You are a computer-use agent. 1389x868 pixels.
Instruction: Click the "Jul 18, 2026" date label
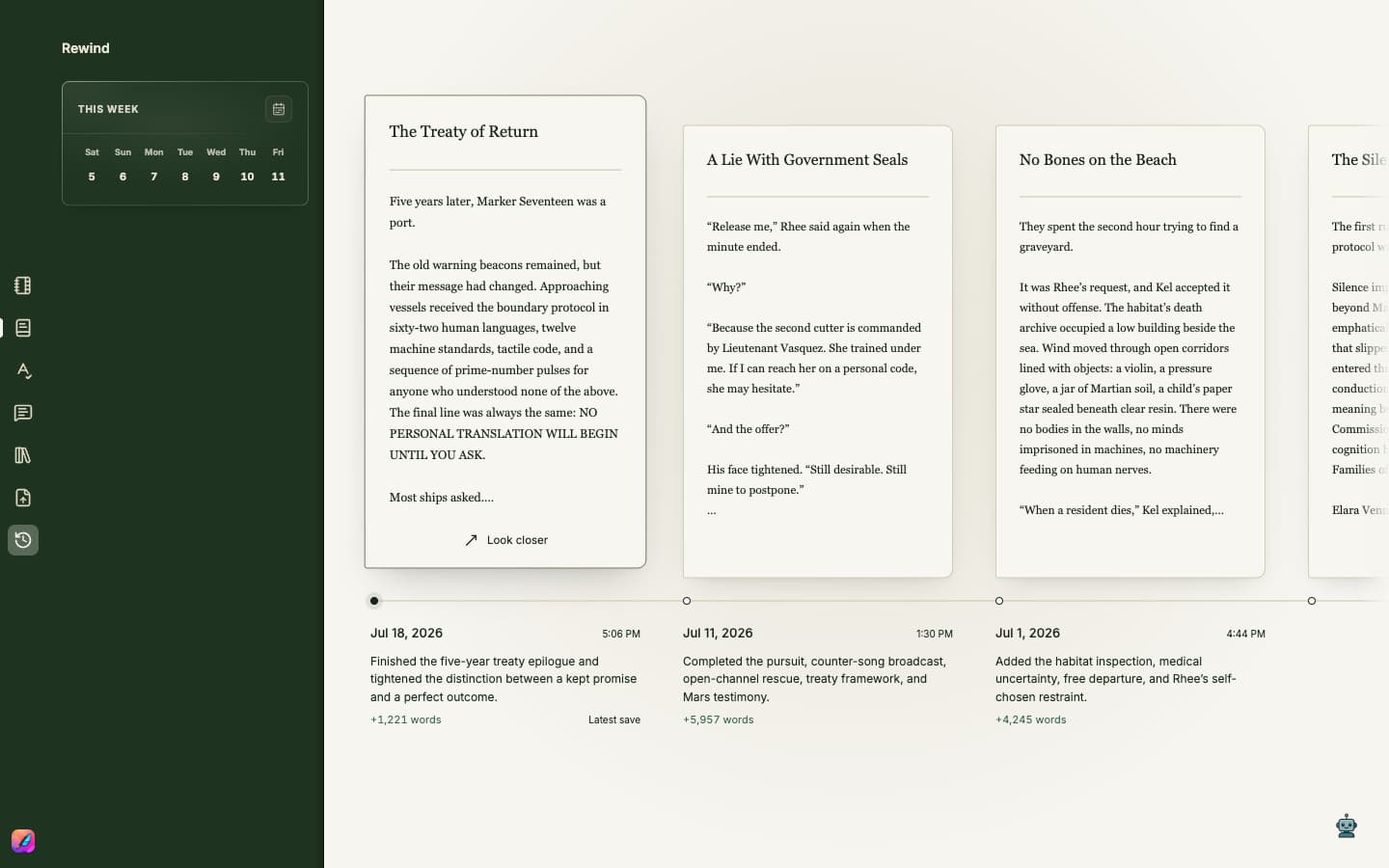(406, 634)
